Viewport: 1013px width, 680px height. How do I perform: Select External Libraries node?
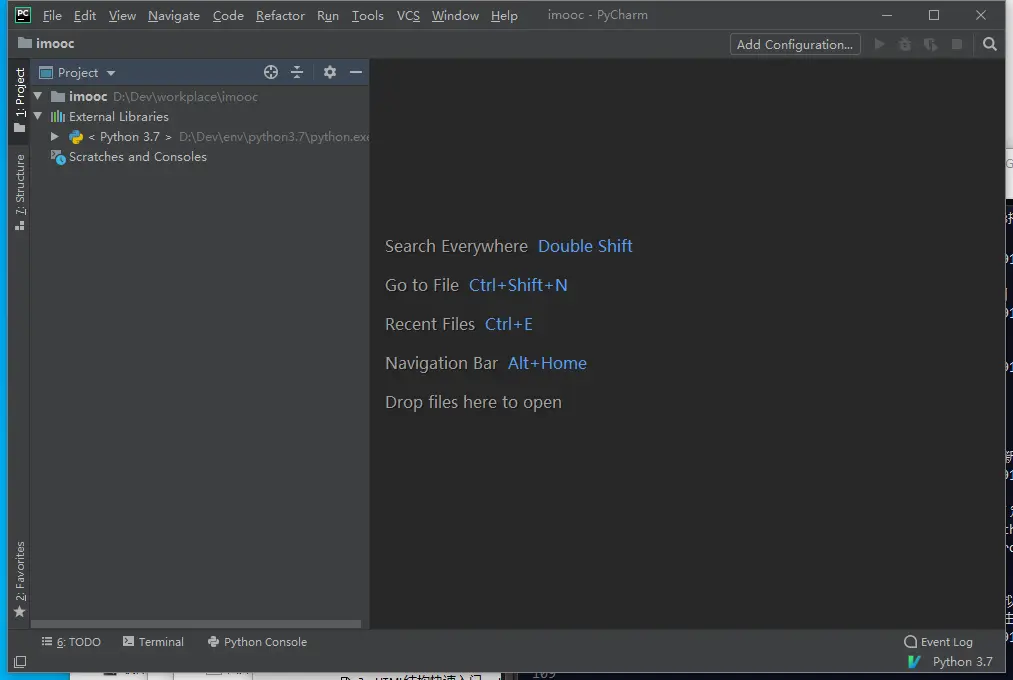pyautogui.click(x=119, y=116)
